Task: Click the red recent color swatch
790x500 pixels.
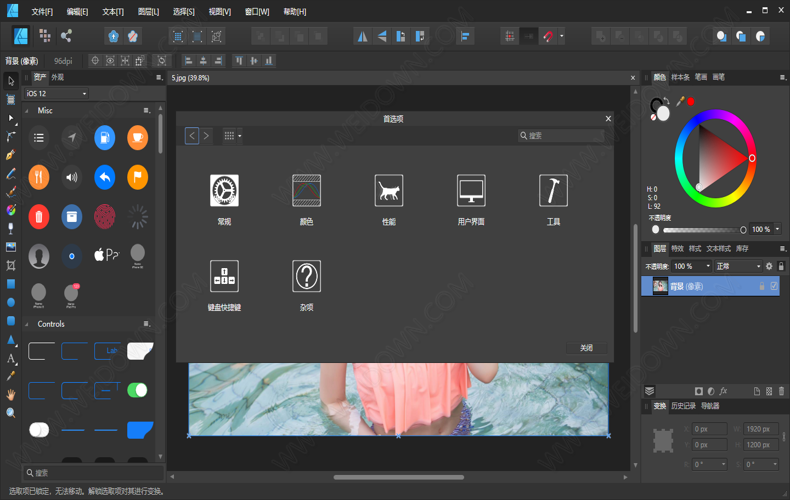Action: coord(691,102)
